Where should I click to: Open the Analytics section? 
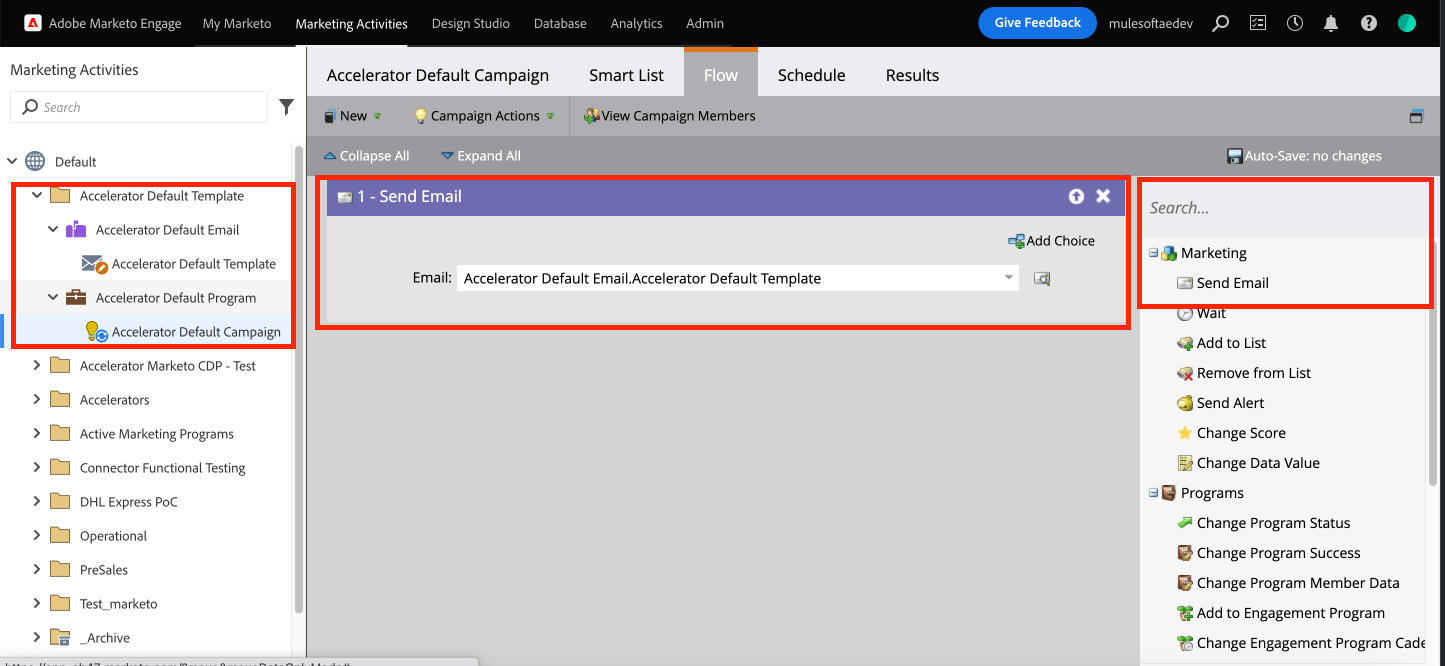point(636,23)
